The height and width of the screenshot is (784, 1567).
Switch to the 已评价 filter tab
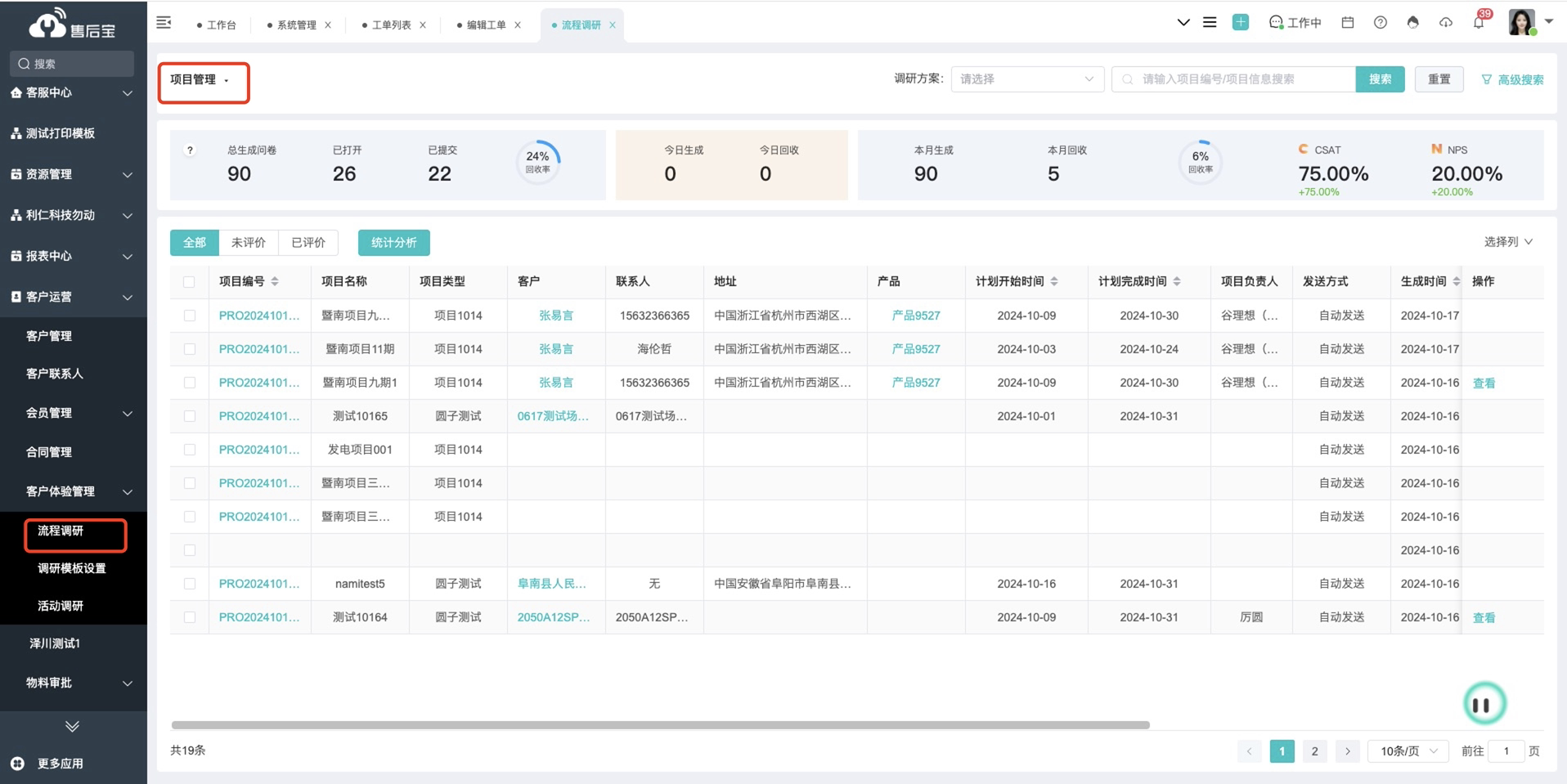(x=308, y=243)
